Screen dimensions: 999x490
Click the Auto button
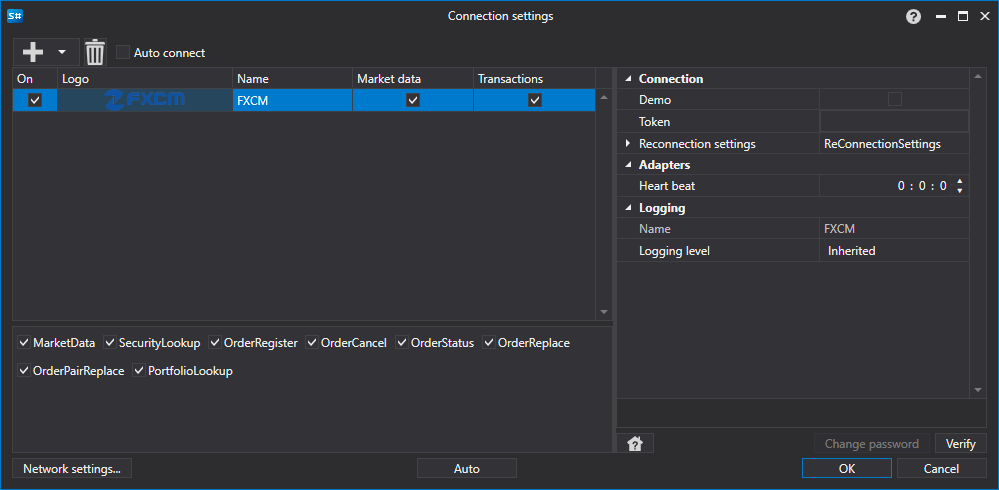[x=466, y=469]
